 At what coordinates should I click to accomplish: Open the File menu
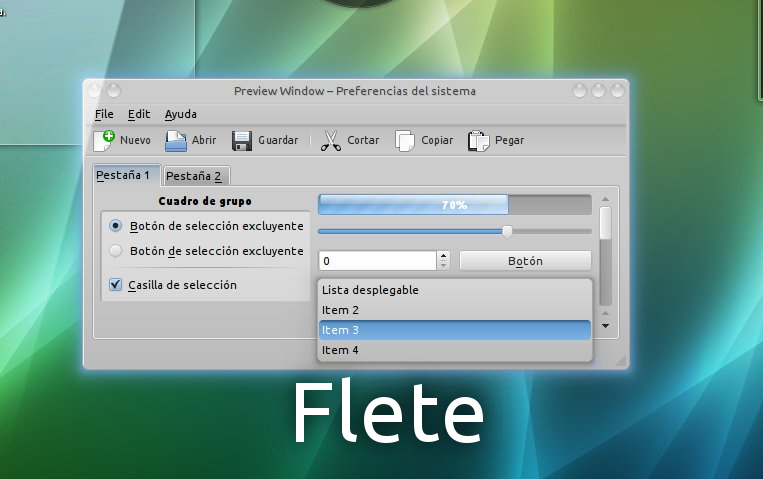pos(104,114)
